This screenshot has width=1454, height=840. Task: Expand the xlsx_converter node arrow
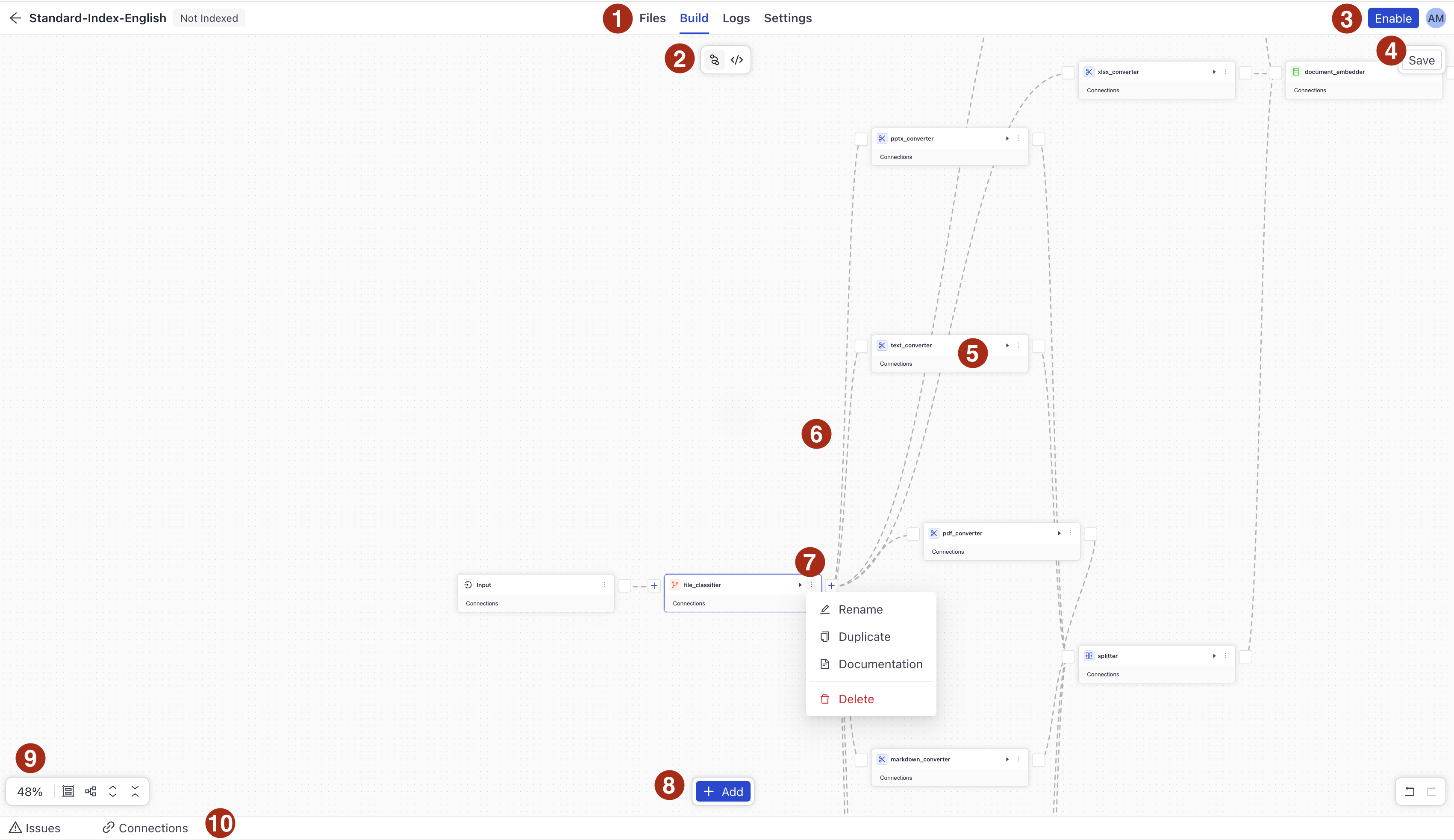[x=1215, y=71]
